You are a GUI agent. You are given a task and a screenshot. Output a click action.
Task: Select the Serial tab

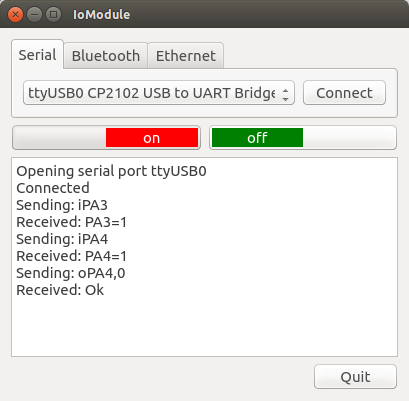point(37,55)
